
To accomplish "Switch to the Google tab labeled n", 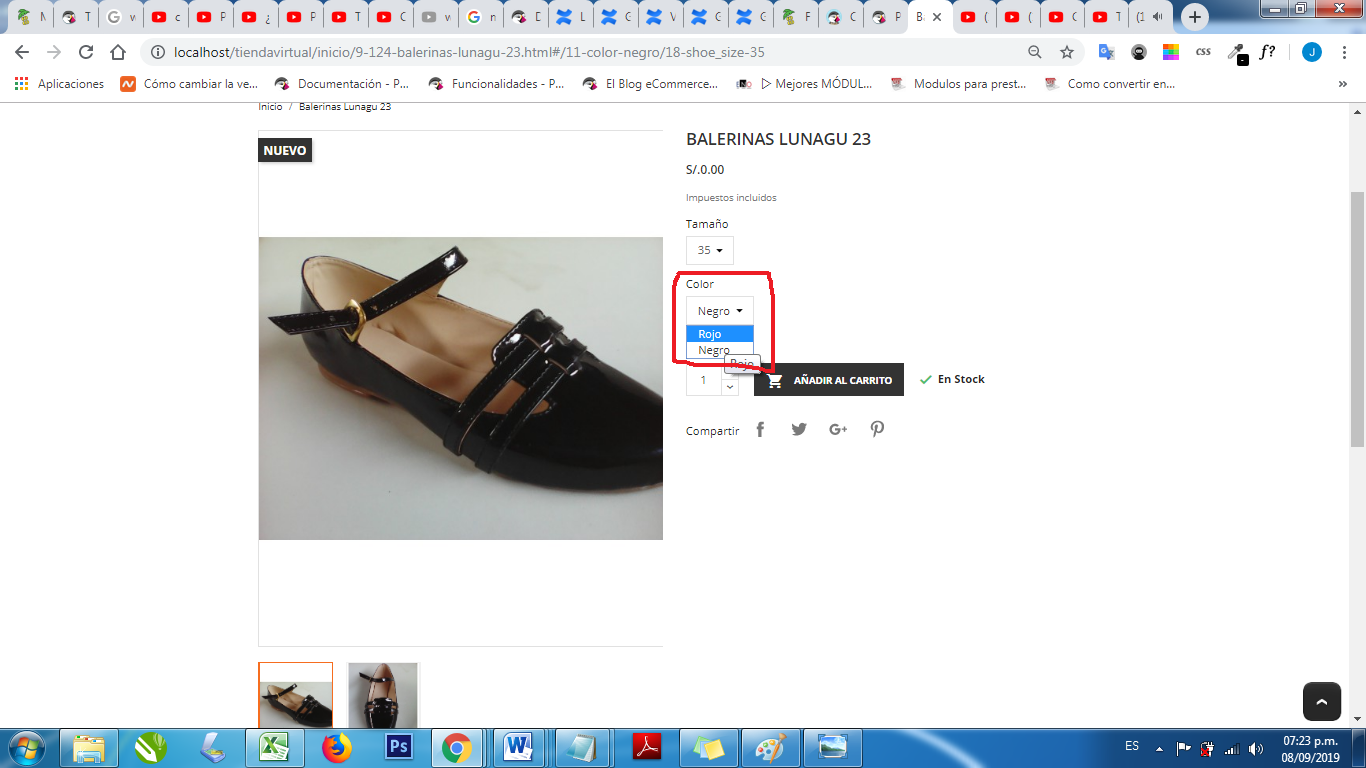I will click(x=480, y=17).
